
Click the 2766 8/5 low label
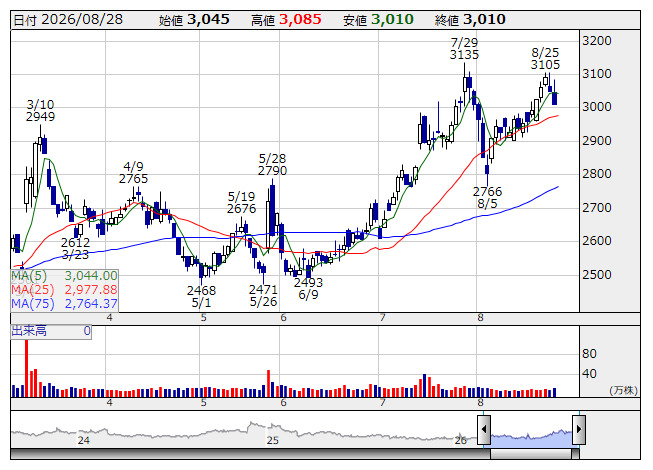[487, 197]
